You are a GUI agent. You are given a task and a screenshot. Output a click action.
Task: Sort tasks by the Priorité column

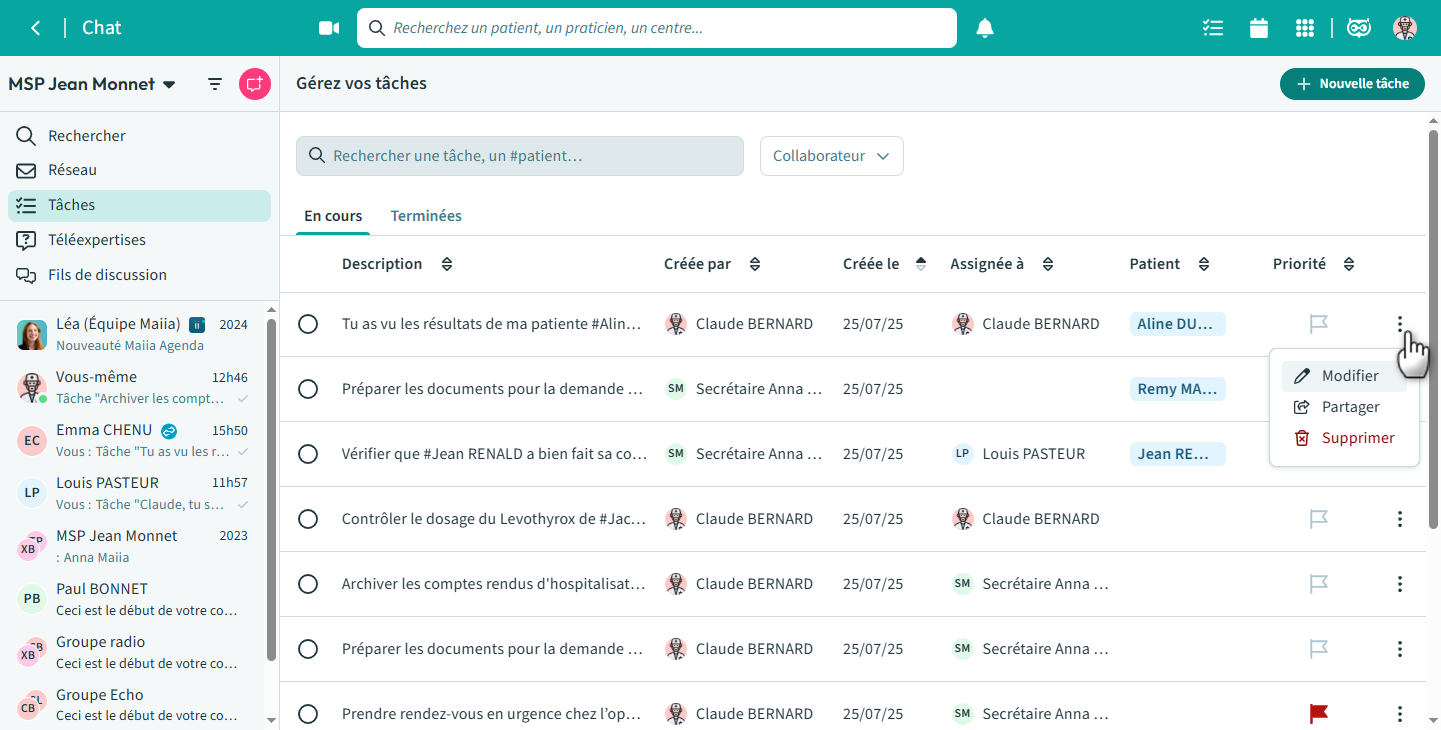point(1349,264)
